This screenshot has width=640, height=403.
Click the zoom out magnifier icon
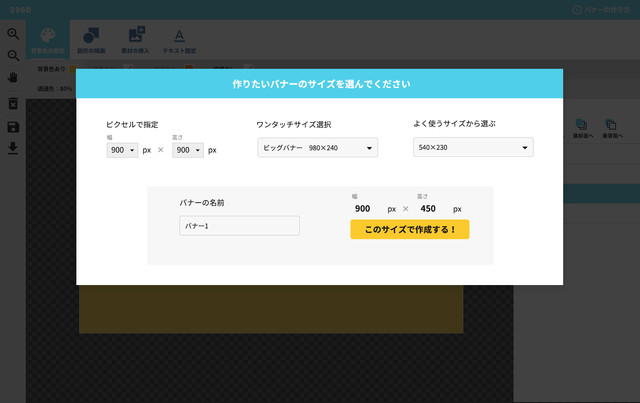pyautogui.click(x=13, y=56)
